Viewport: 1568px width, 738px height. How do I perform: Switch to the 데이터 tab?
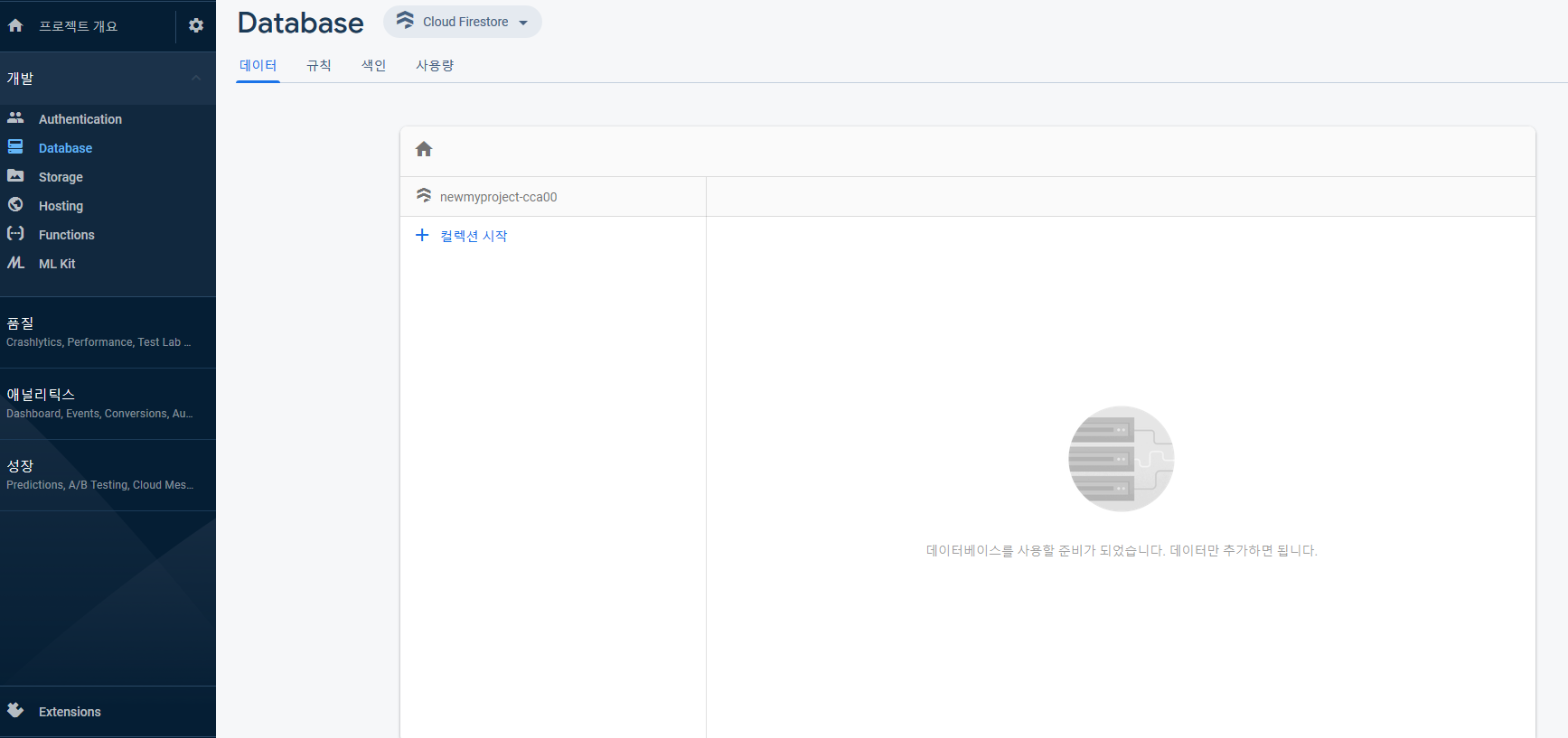(x=258, y=65)
